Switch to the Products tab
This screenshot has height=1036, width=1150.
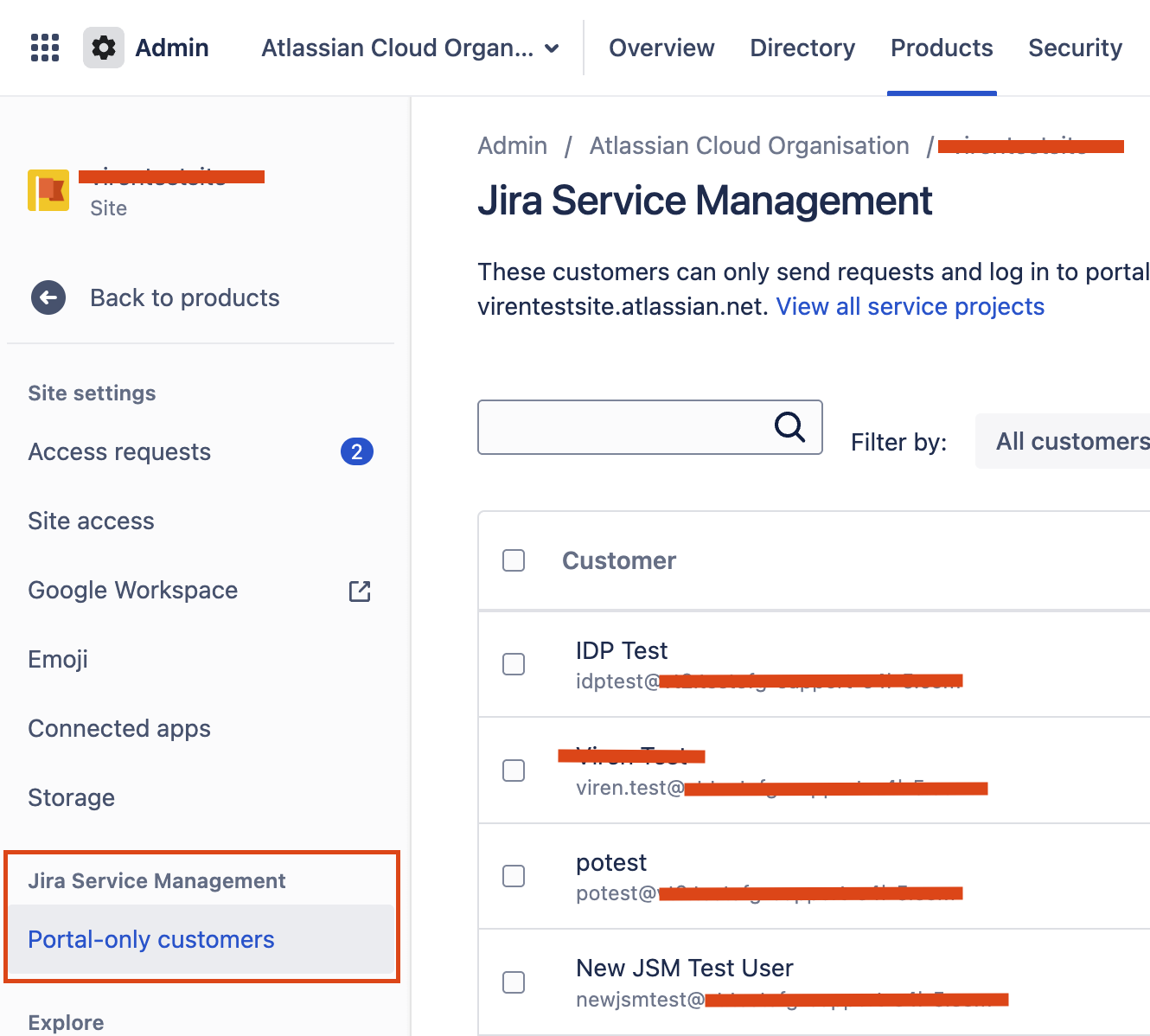pos(942,48)
